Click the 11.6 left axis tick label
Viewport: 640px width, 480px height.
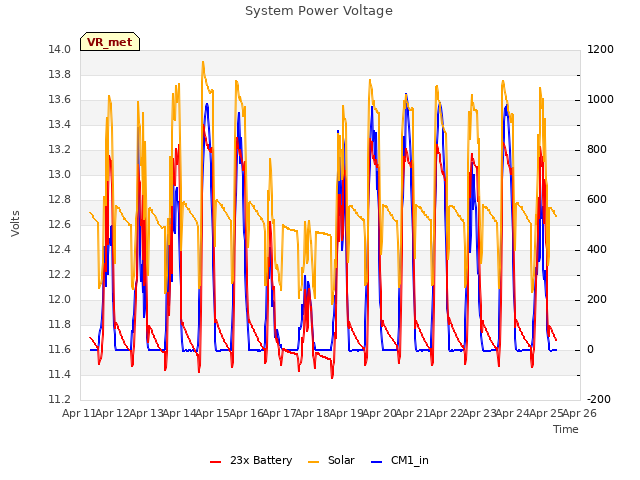(x=59, y=349)
